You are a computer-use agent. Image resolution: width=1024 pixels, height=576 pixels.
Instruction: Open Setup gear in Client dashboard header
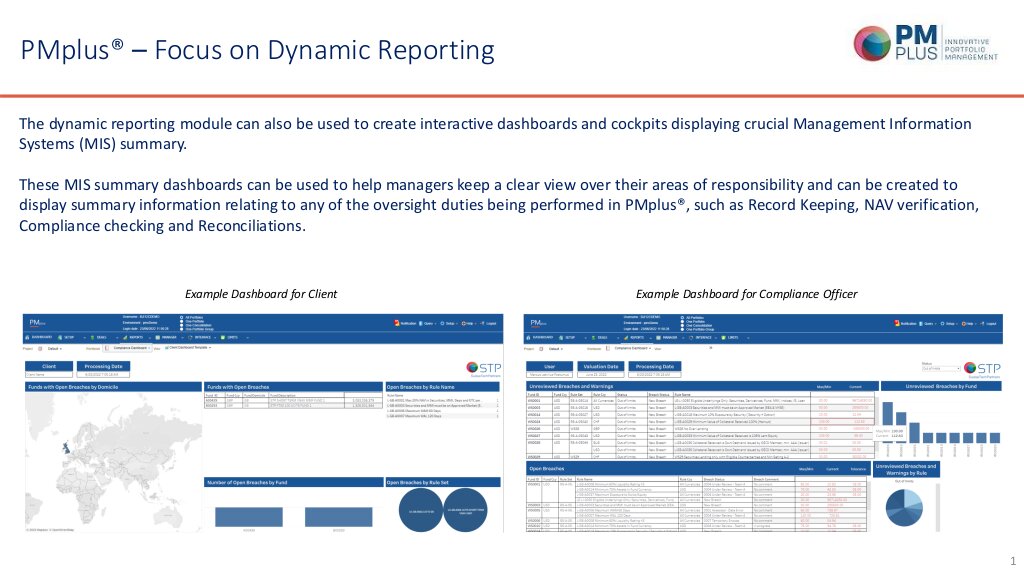click(x=442, y=323)
